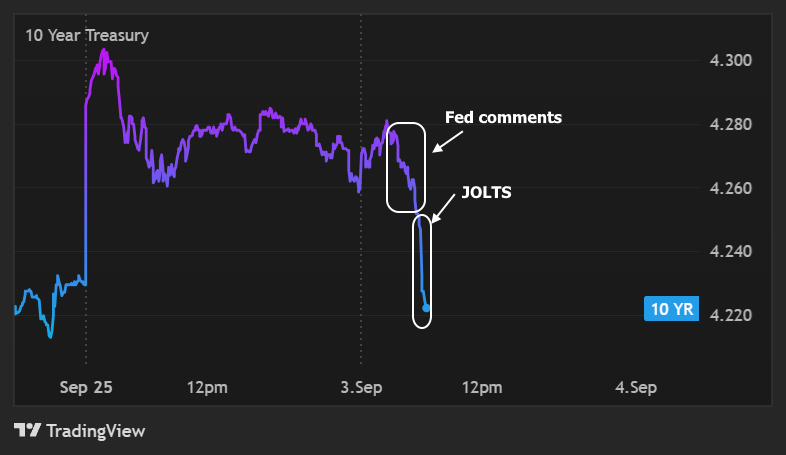Select the Fed comments annotation label
Image resolution: width=786 pixels, height=455 pixels.
(x=503, y=117)
